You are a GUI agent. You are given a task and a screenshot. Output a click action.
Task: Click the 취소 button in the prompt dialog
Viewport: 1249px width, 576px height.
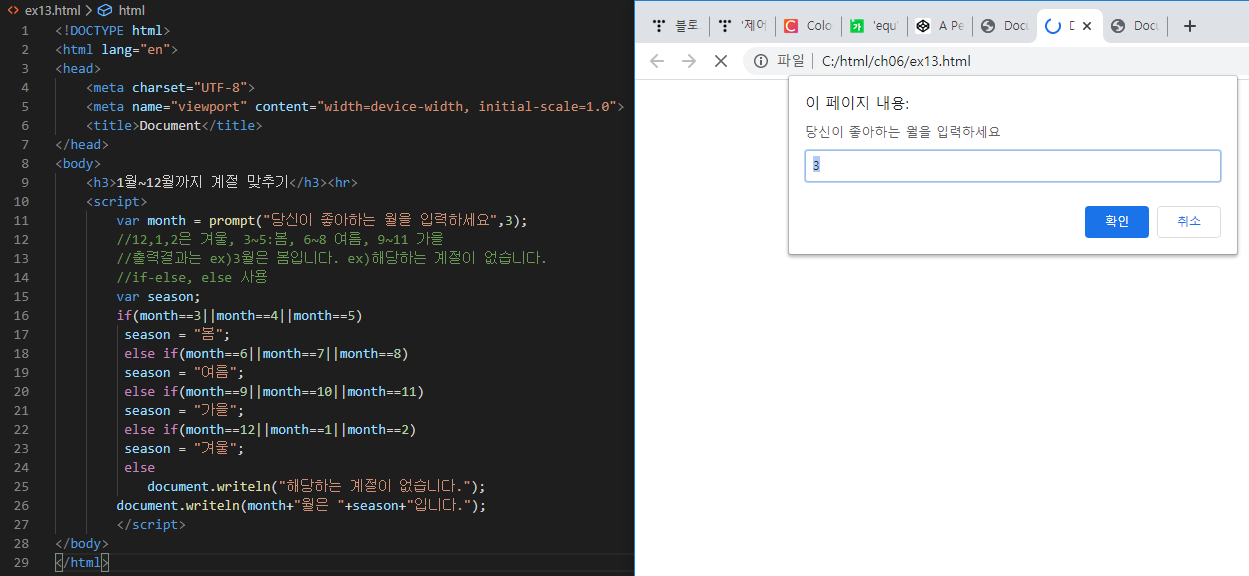pyautogui.click(x=1188, y=222)
